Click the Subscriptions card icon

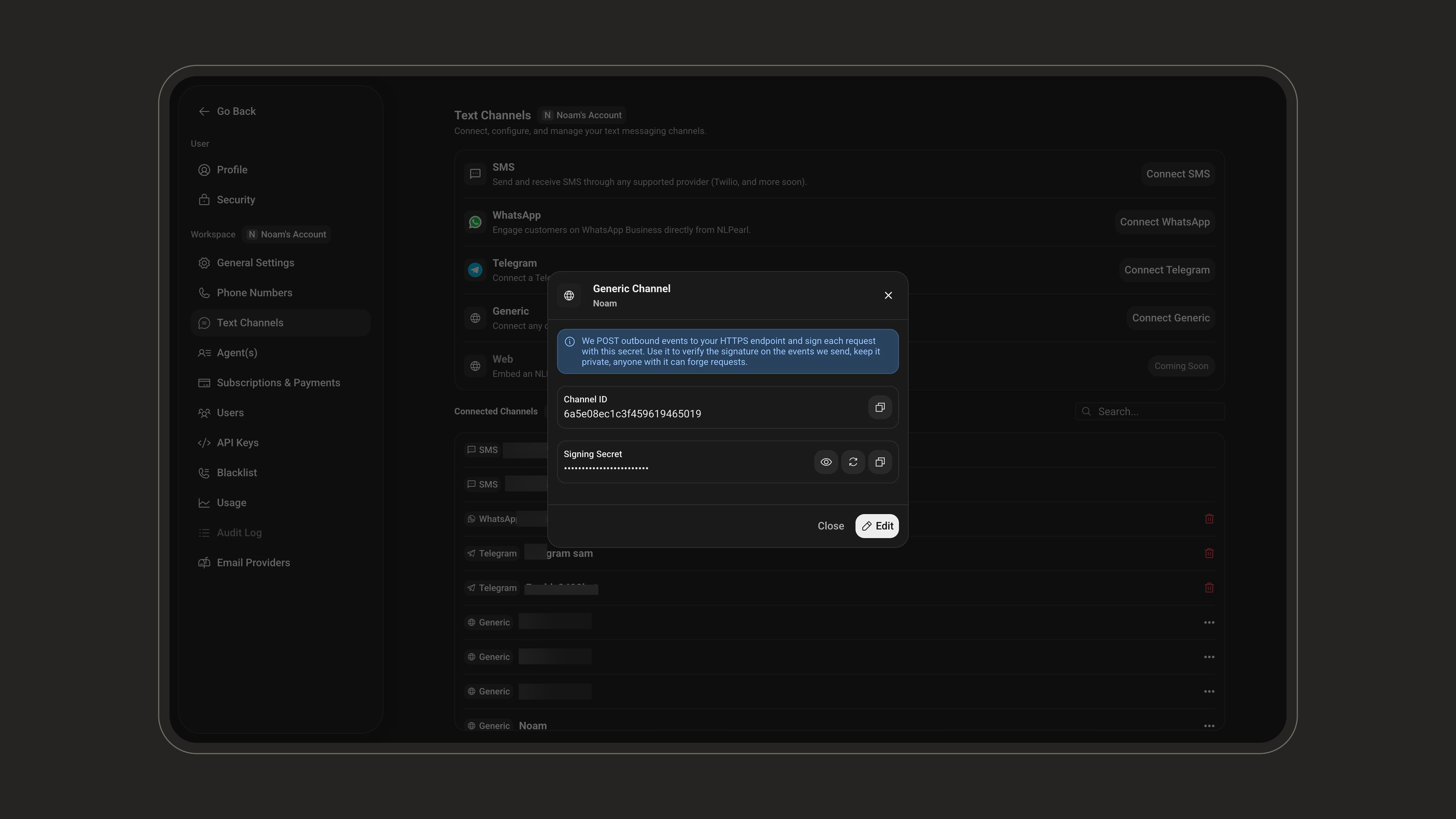coord(204,383)
